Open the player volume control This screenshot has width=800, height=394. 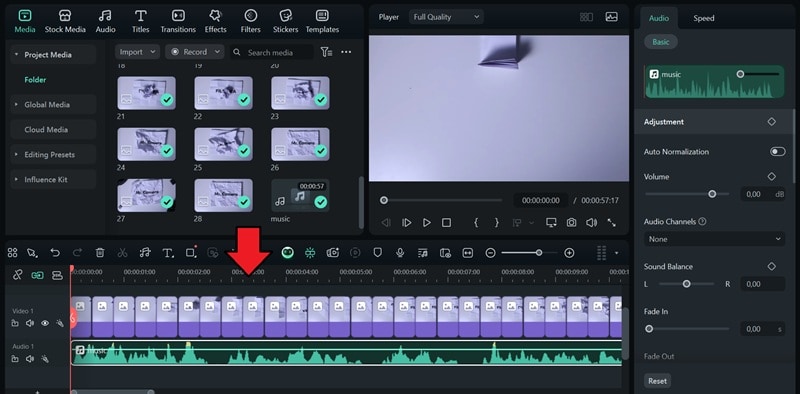(x=591, y=223)
